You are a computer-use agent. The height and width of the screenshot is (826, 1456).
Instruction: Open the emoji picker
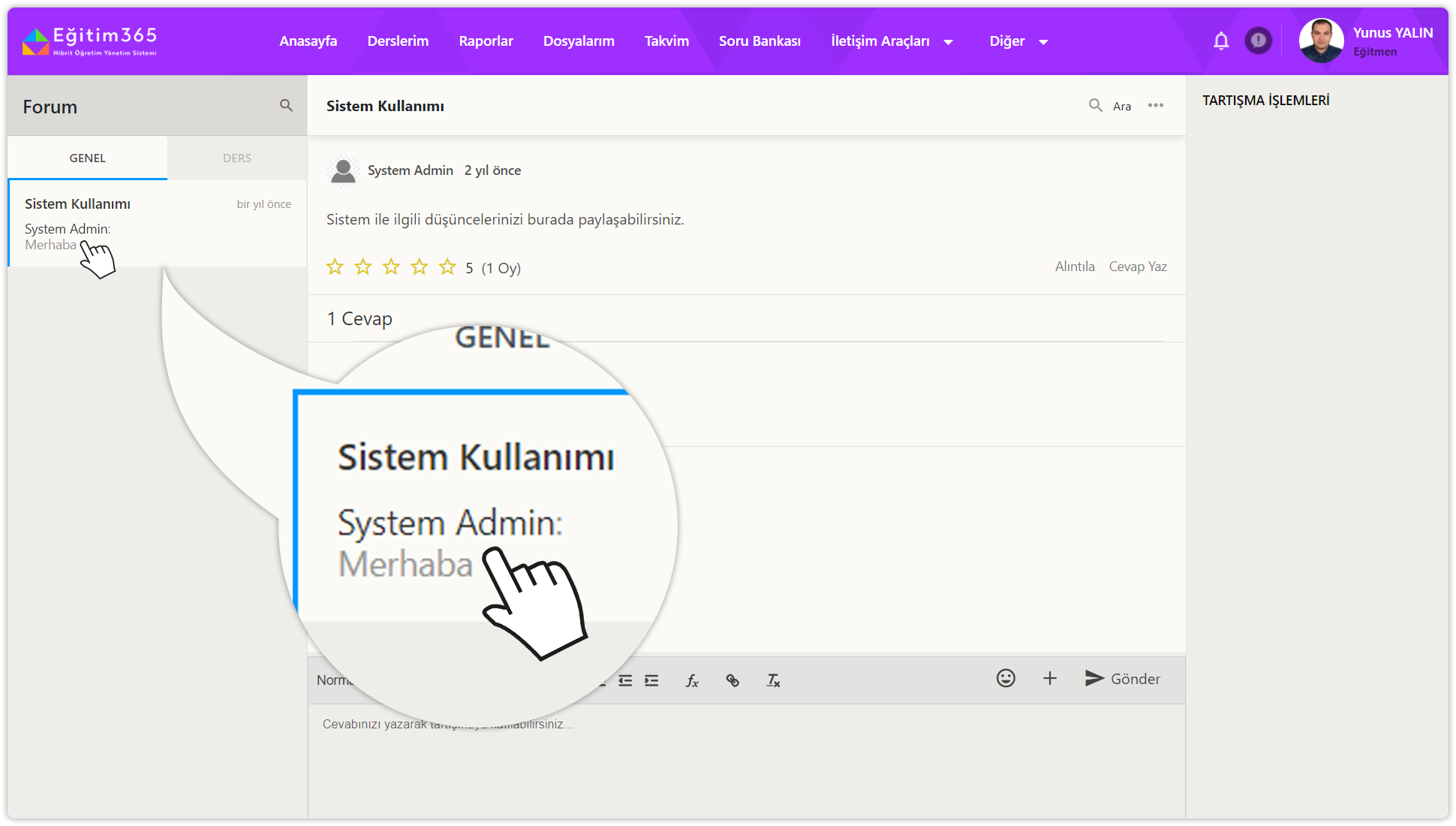click(x=1006, y=678)
